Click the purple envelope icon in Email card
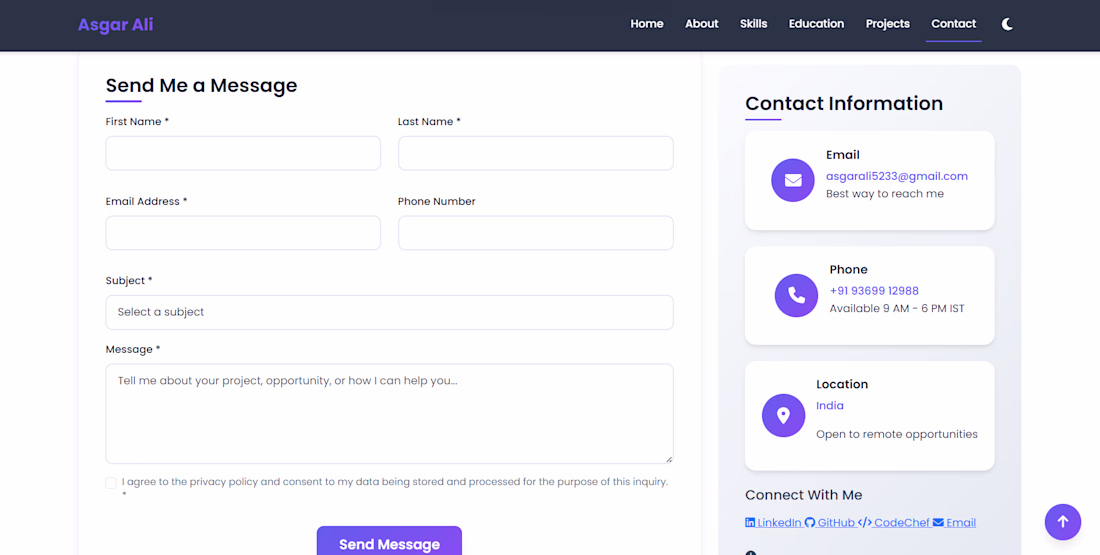Screen dimensions: 1100x555 pos(793,180)
